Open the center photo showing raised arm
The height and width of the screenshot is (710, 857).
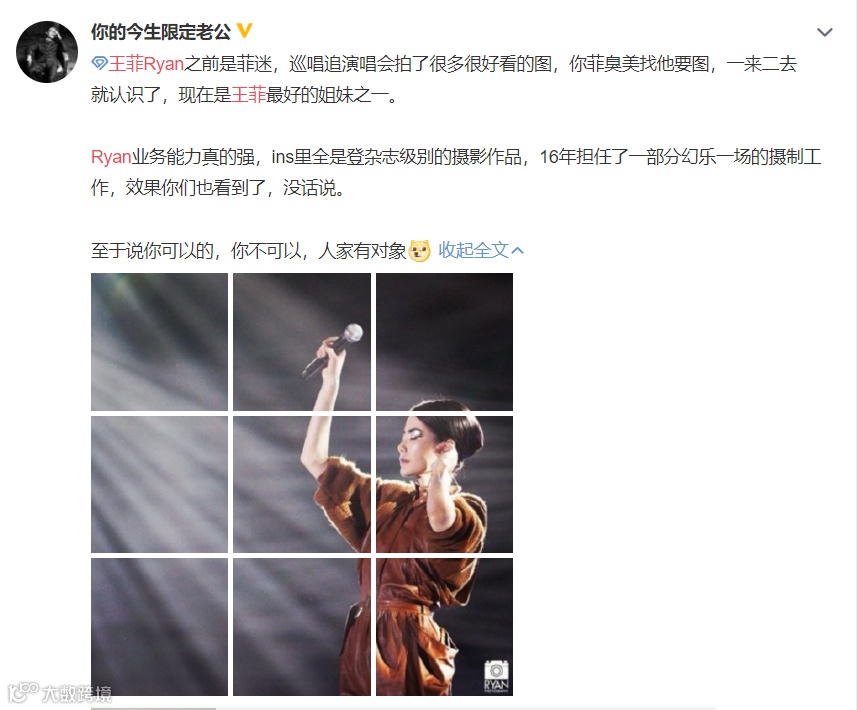click(302, 485)
